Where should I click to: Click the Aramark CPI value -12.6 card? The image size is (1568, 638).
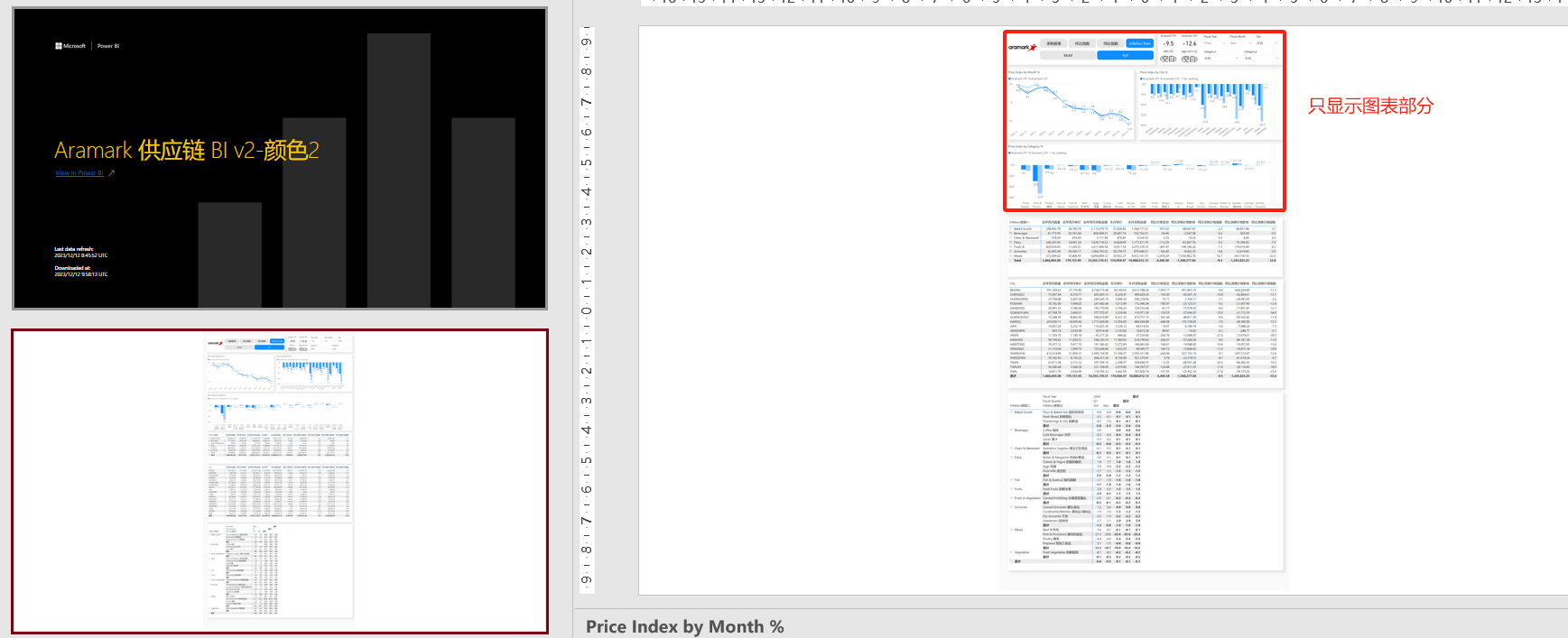[1189, 43]
